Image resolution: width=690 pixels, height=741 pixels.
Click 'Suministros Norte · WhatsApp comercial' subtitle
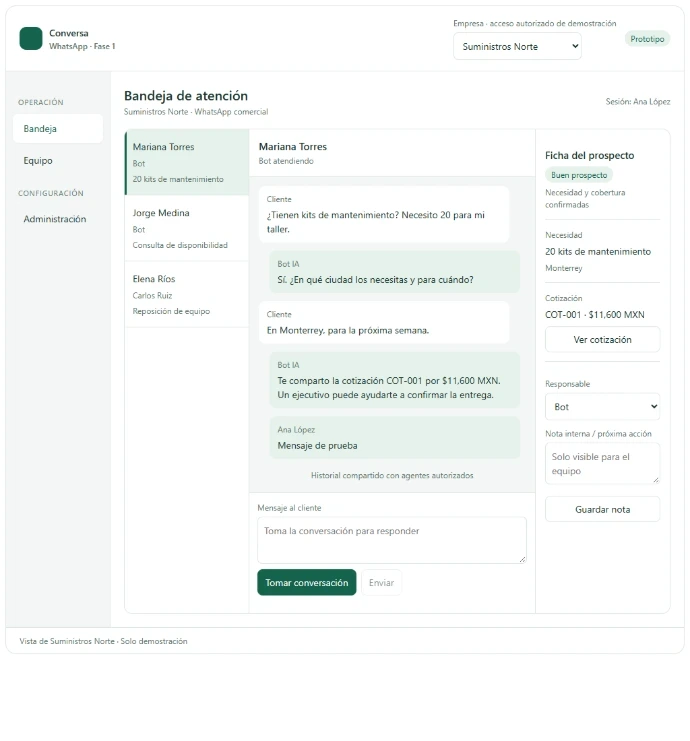[196, 112]
